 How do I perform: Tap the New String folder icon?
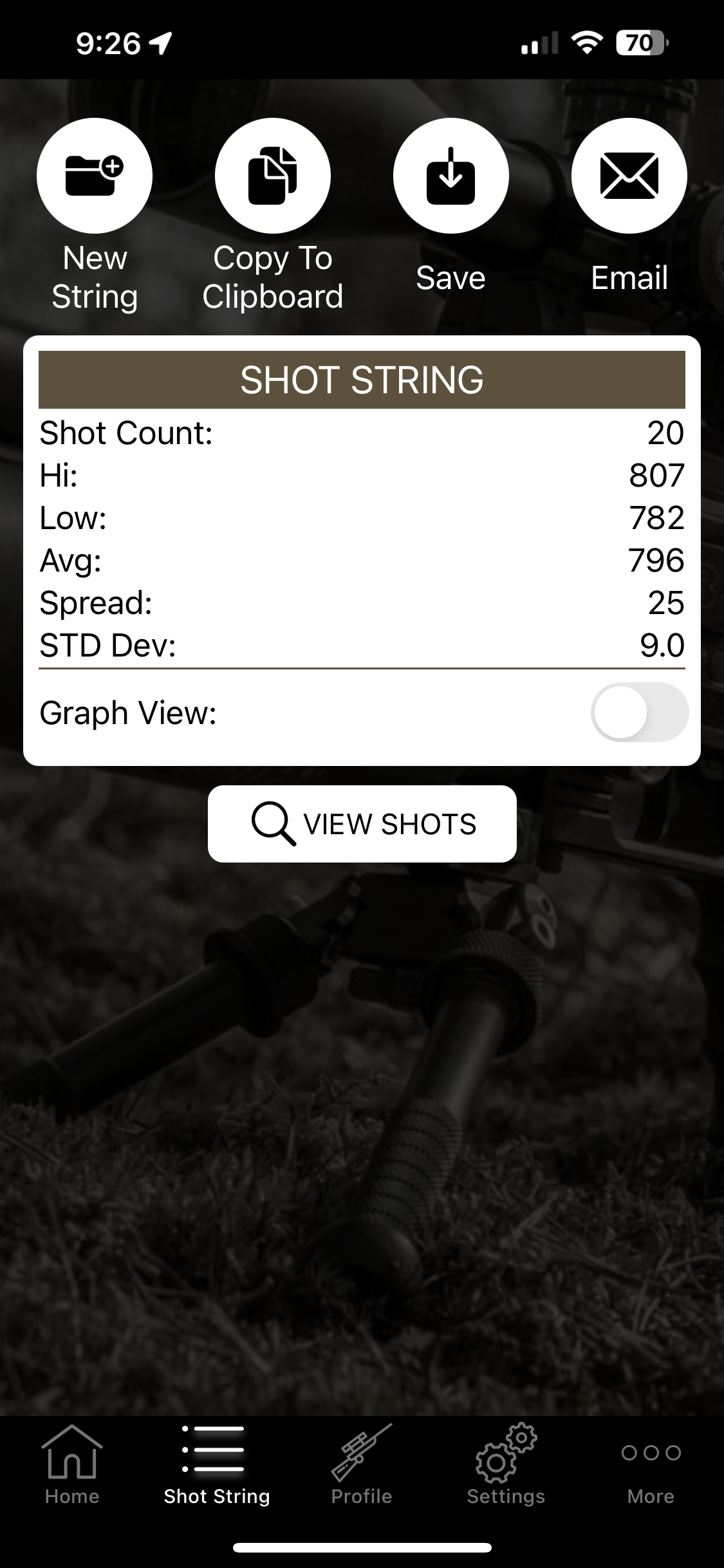coord(95,176)
